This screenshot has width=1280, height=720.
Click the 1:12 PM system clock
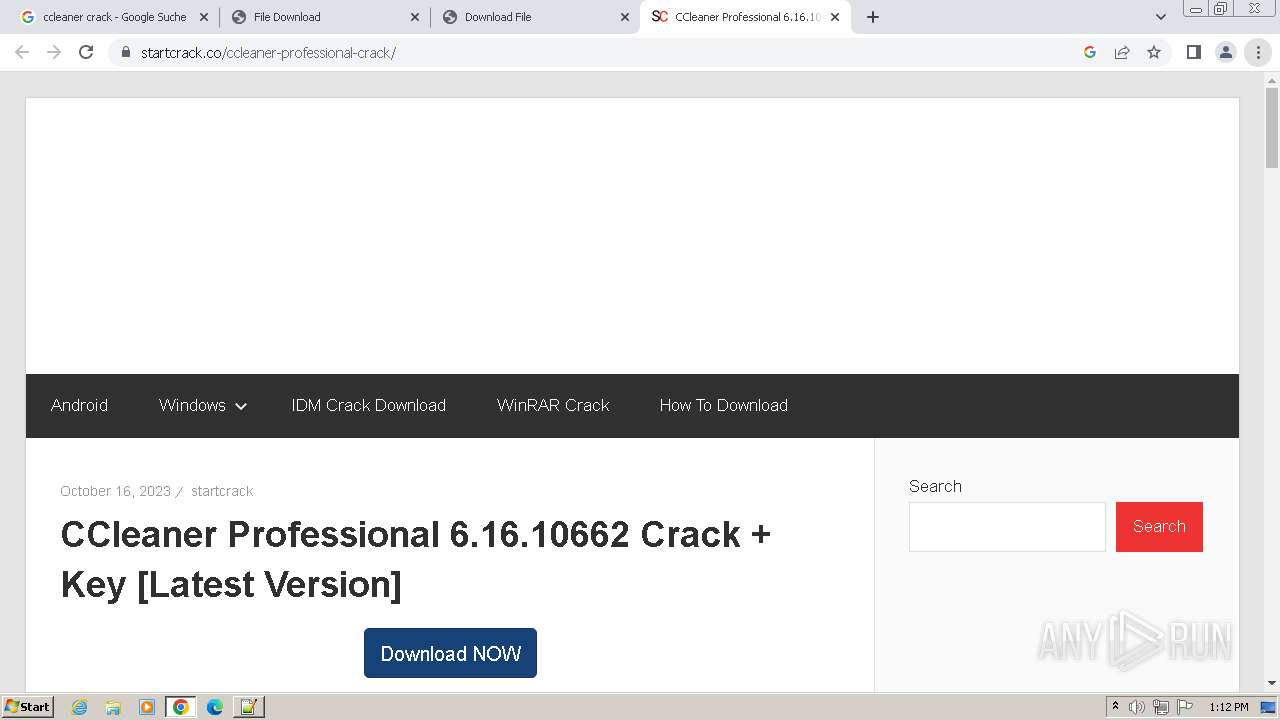[x=1228, y=707]
